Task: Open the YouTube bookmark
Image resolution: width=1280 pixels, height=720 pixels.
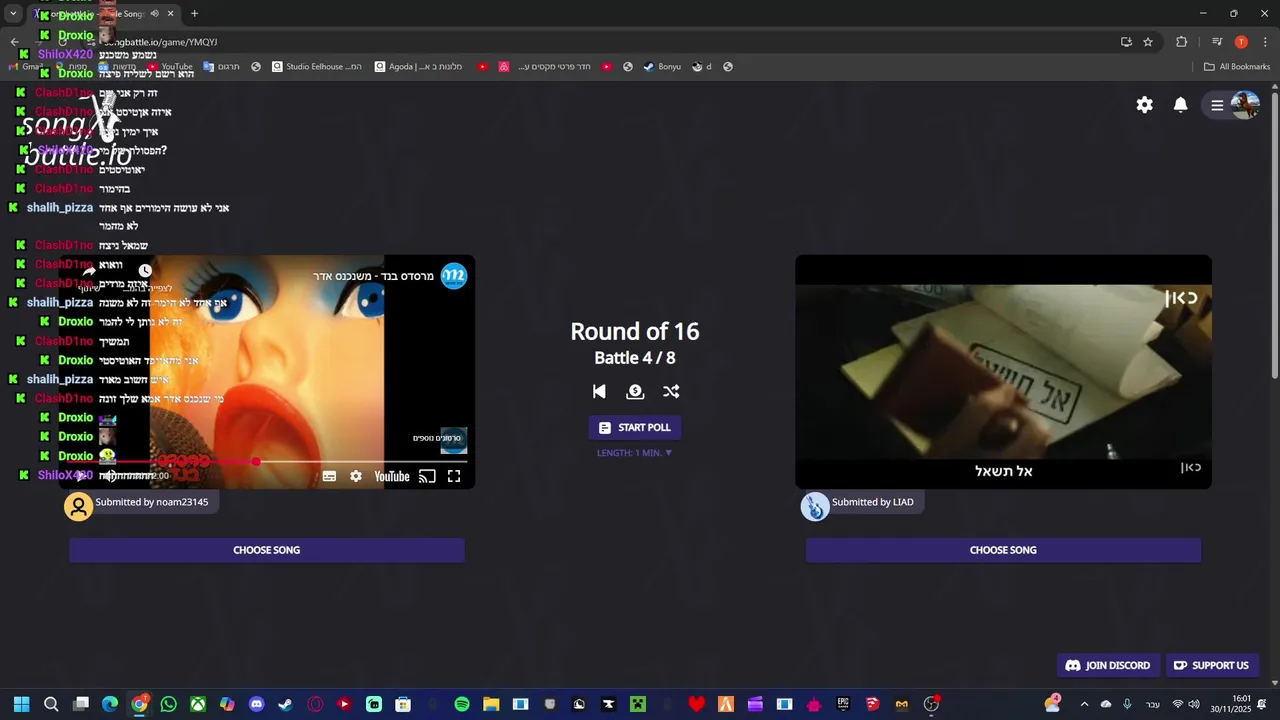Action: (x=169, y=67)
